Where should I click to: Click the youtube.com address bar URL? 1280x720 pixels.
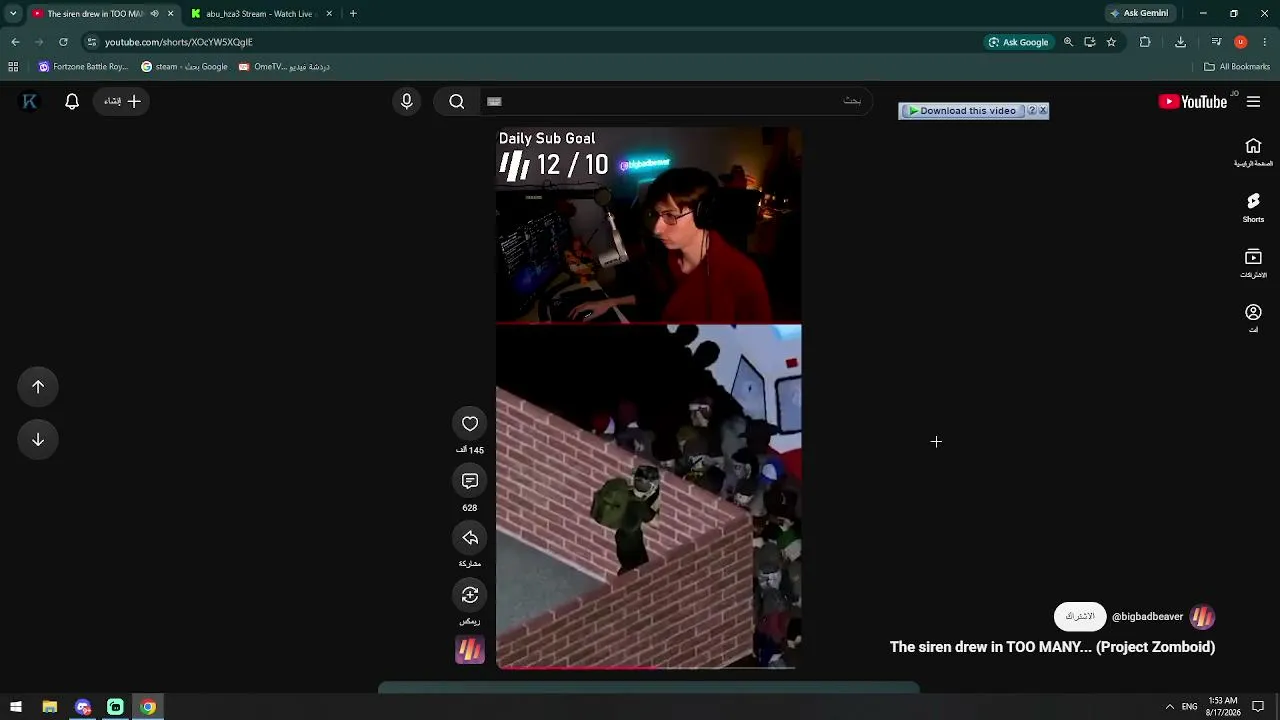pos(178,42)
